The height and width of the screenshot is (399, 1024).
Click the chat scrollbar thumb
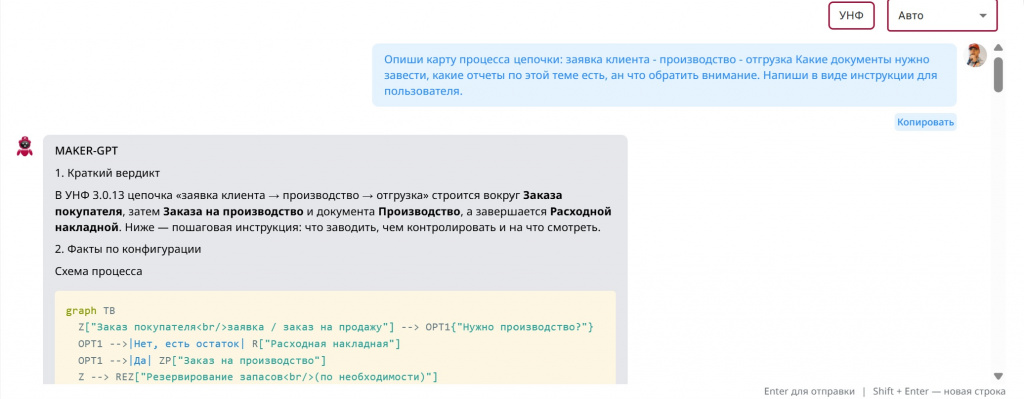(x=998, y=74)
